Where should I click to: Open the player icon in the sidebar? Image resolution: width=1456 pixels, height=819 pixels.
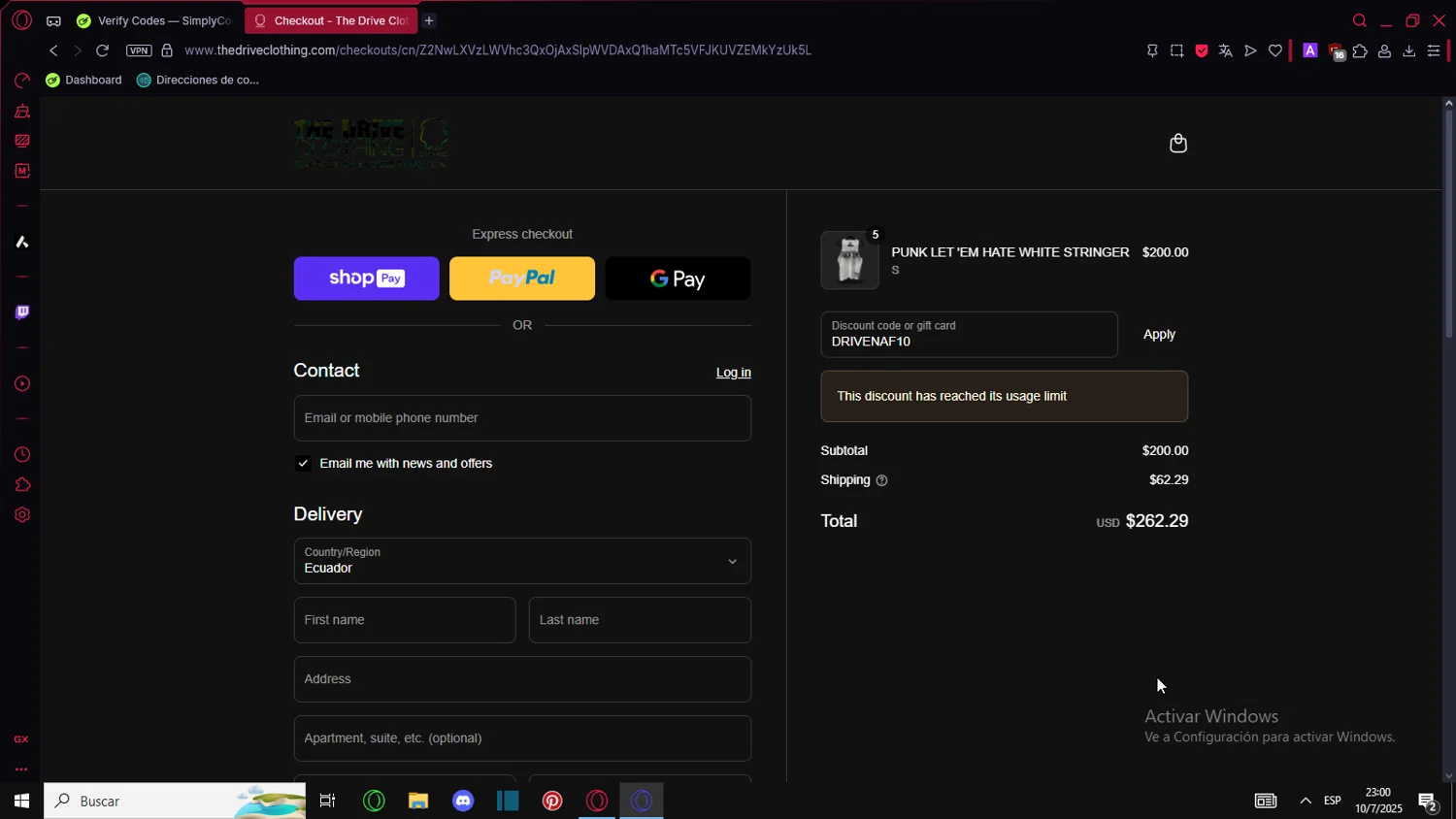click(21, 383)
